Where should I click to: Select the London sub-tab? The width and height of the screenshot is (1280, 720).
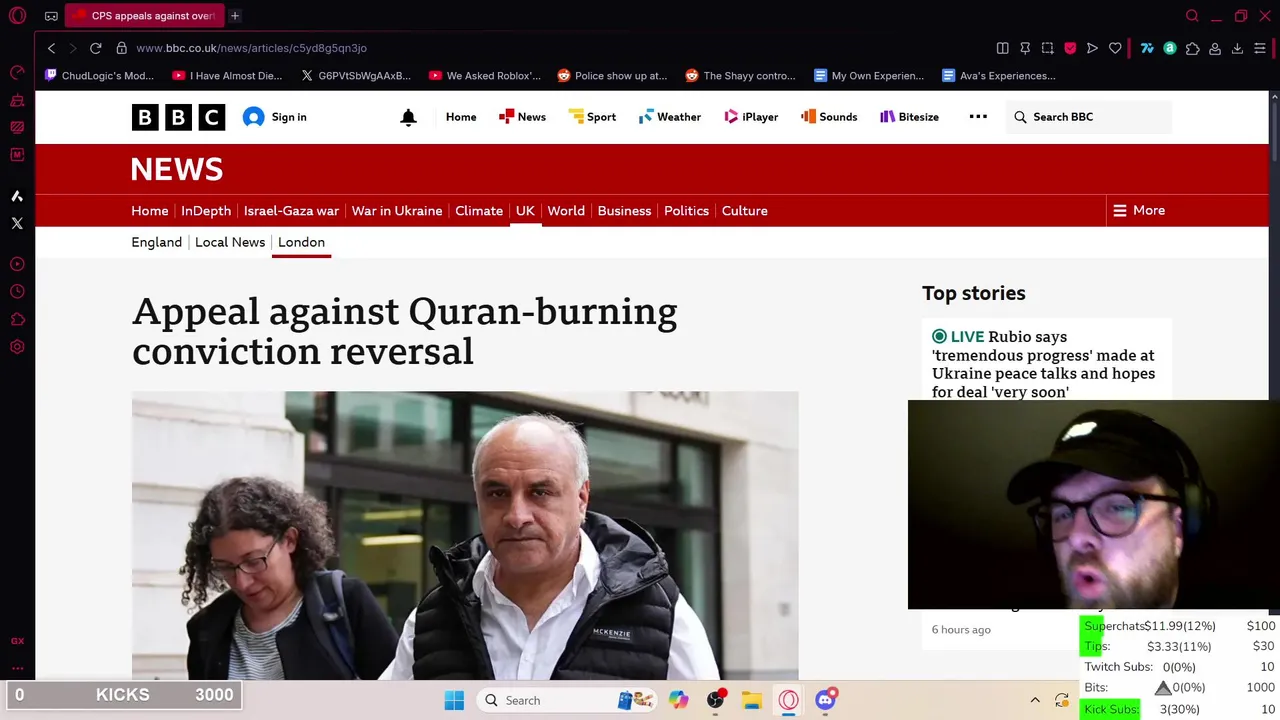tap(301, 242)
